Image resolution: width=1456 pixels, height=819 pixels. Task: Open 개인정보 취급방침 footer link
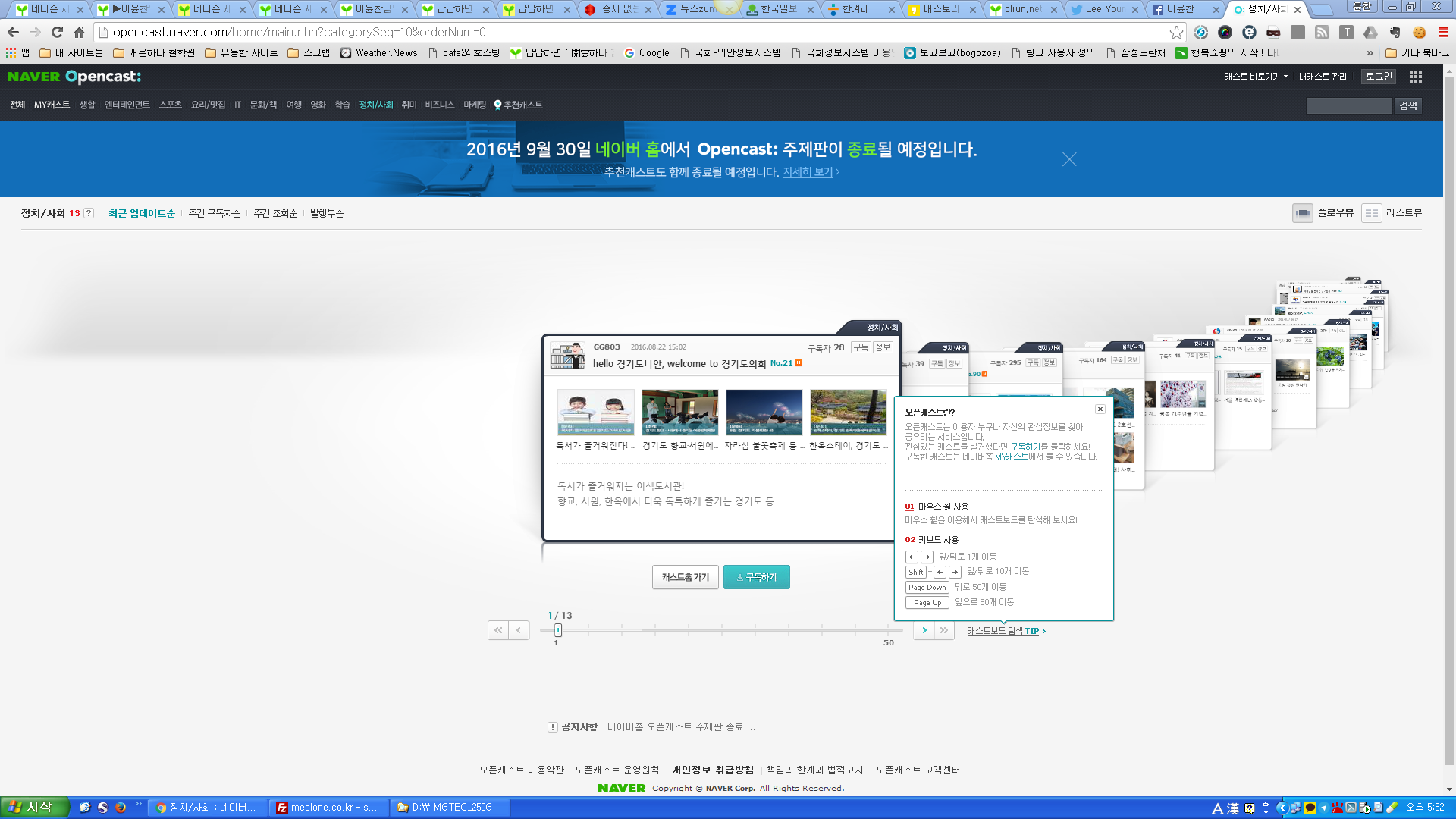pos(713,770)
